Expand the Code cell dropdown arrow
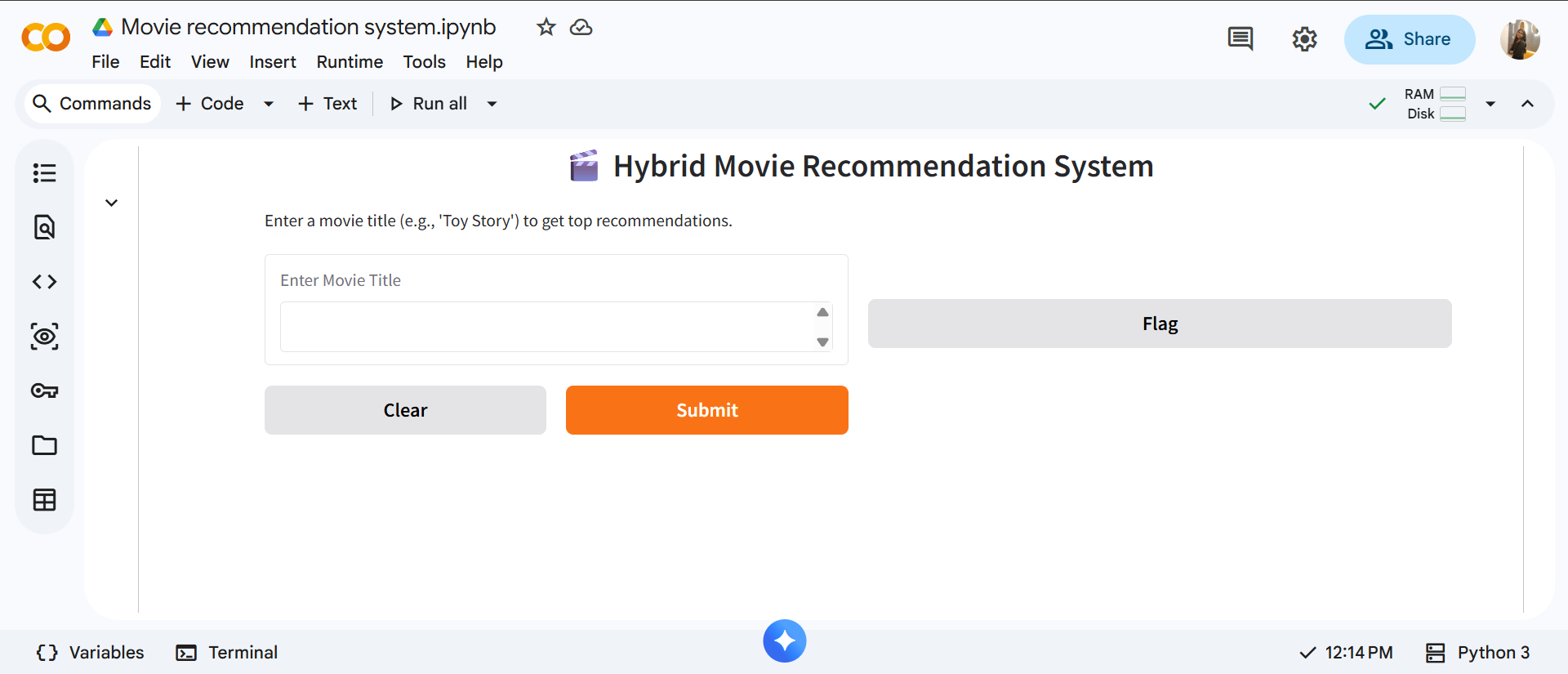This screenshot has width=1568, height=674. click(x=268, y=104)
